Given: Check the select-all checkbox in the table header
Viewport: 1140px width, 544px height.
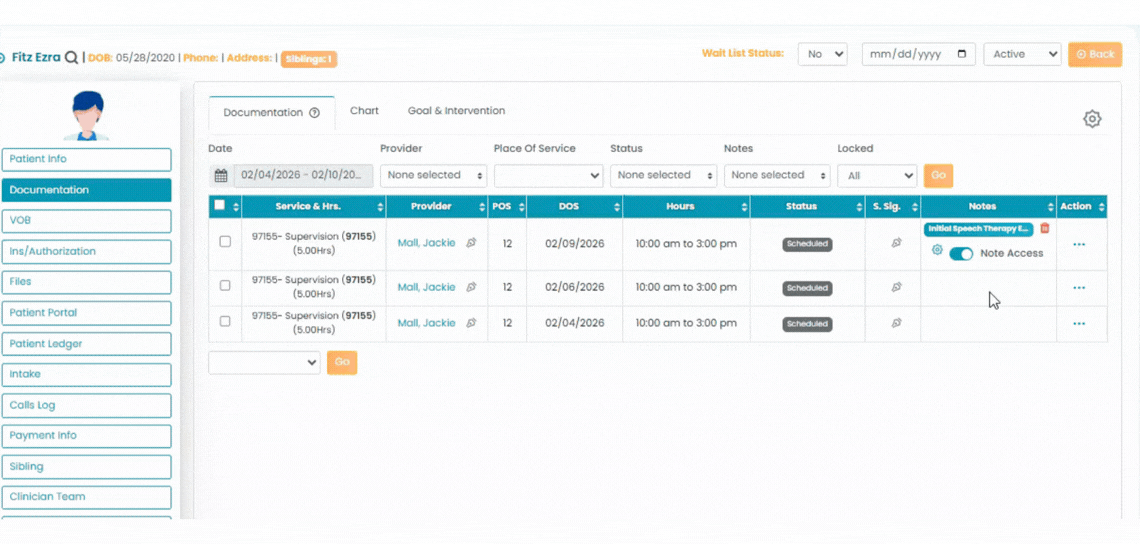Looking at the screenshot, I should (x=220, y=206).
